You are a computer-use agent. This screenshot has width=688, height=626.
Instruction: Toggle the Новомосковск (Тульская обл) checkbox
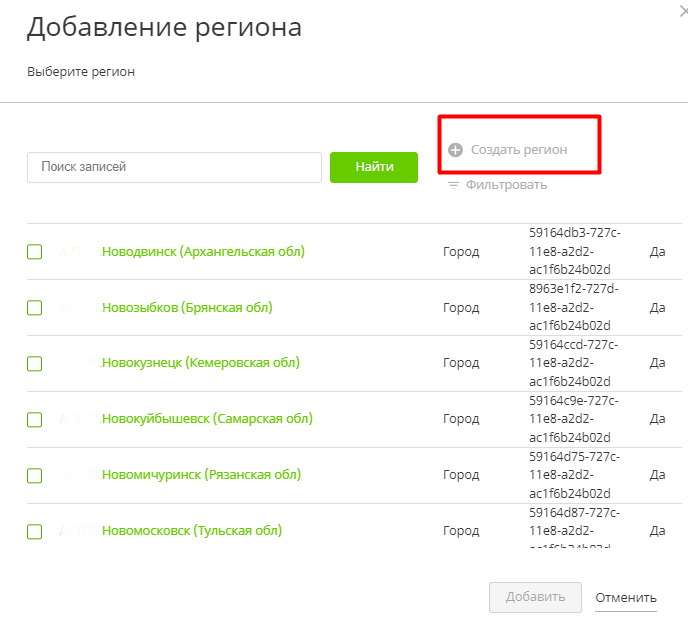(x=35, y=532)
